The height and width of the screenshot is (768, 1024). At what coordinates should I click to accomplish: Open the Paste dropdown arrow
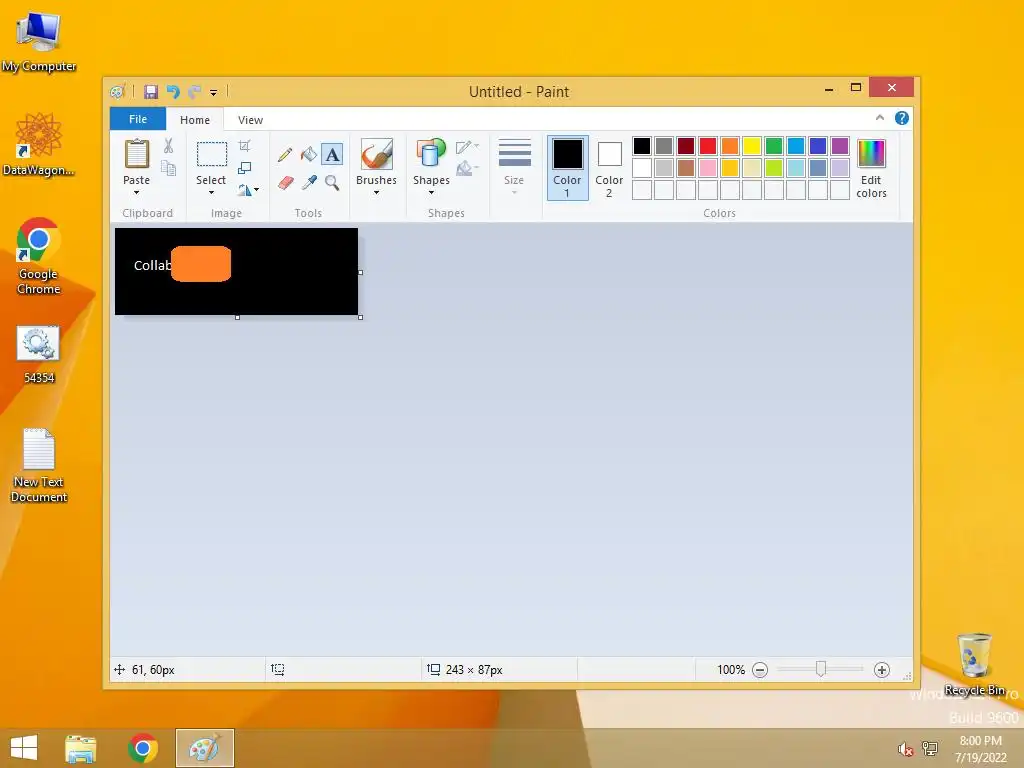click(x=136, y=193)
